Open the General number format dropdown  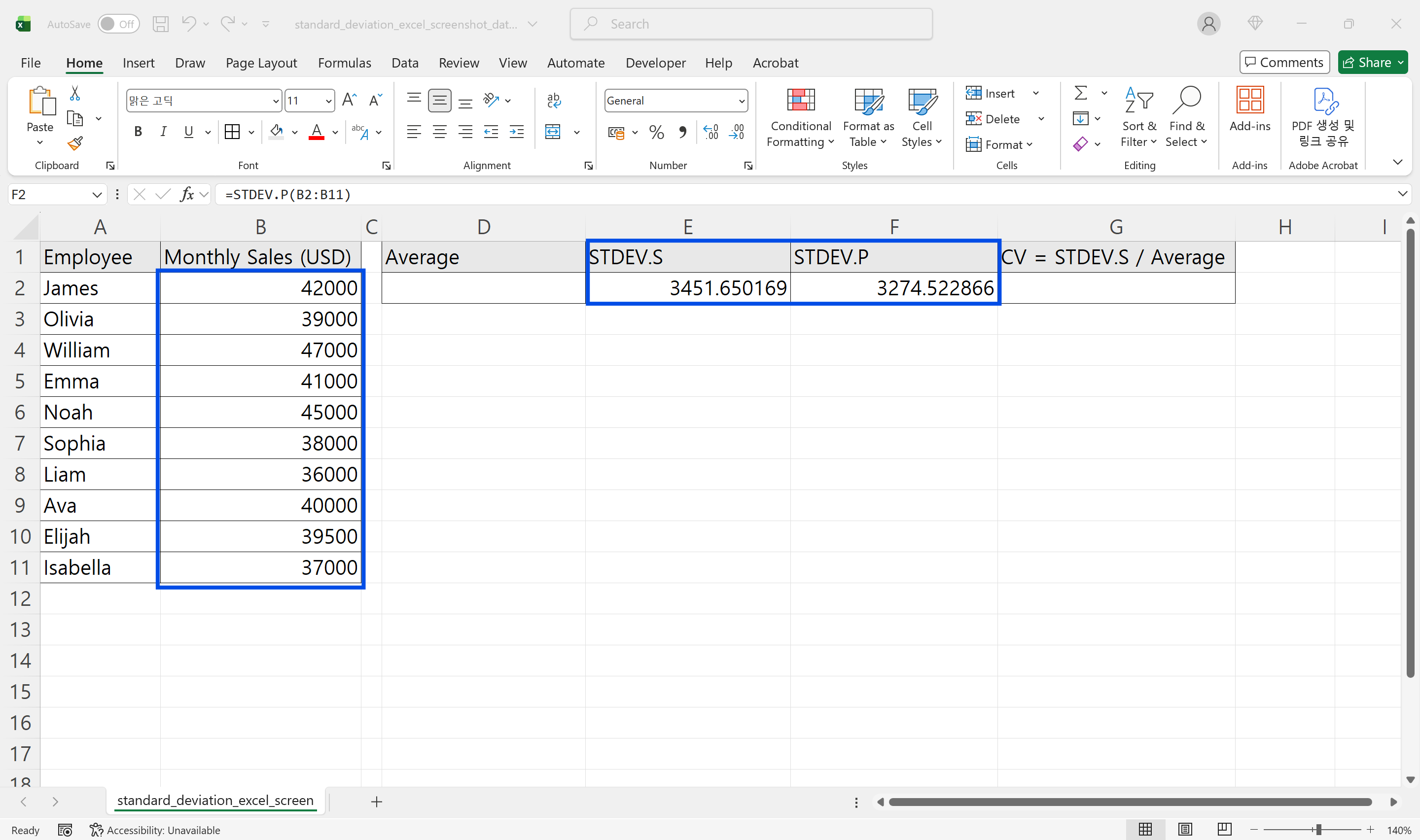click(742, 100)
